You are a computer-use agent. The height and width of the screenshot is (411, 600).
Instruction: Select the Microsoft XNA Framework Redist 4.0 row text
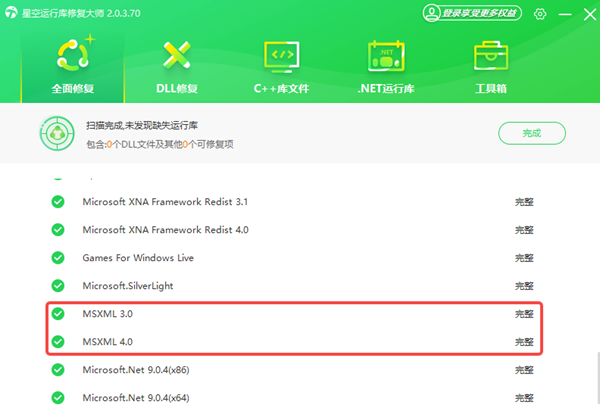(165, 230)
